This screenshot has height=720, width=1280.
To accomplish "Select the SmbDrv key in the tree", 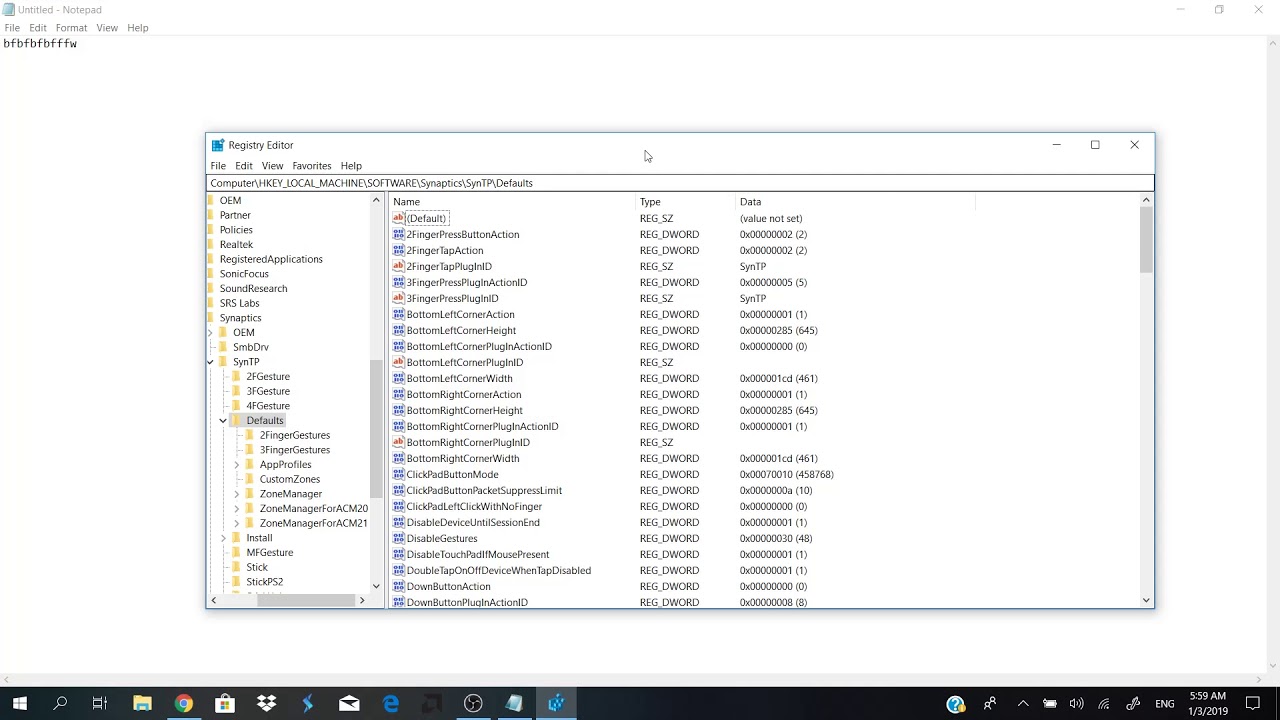I will pos(251,347).
